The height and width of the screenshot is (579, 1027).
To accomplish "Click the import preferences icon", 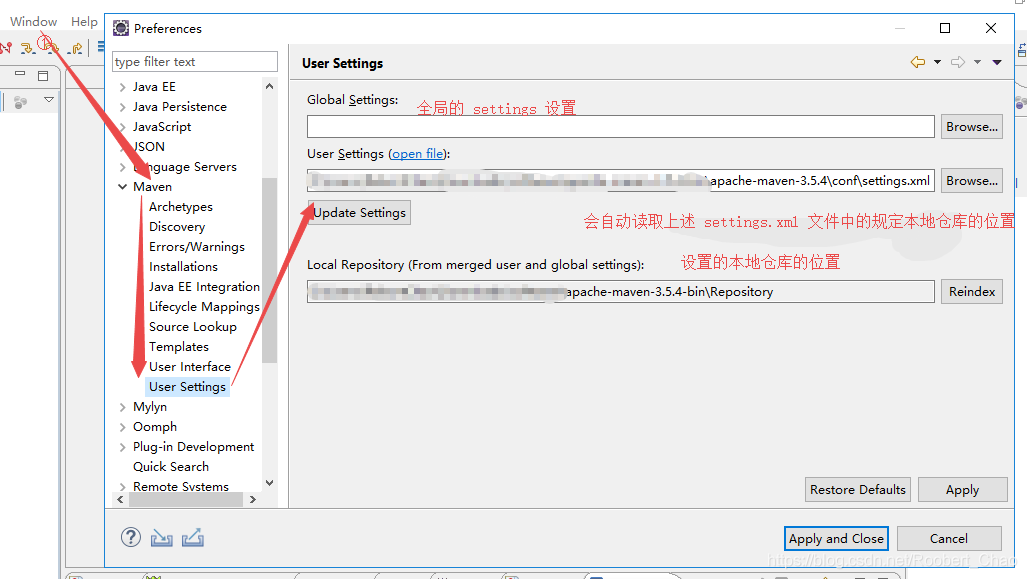I will (x=162, y=538).
